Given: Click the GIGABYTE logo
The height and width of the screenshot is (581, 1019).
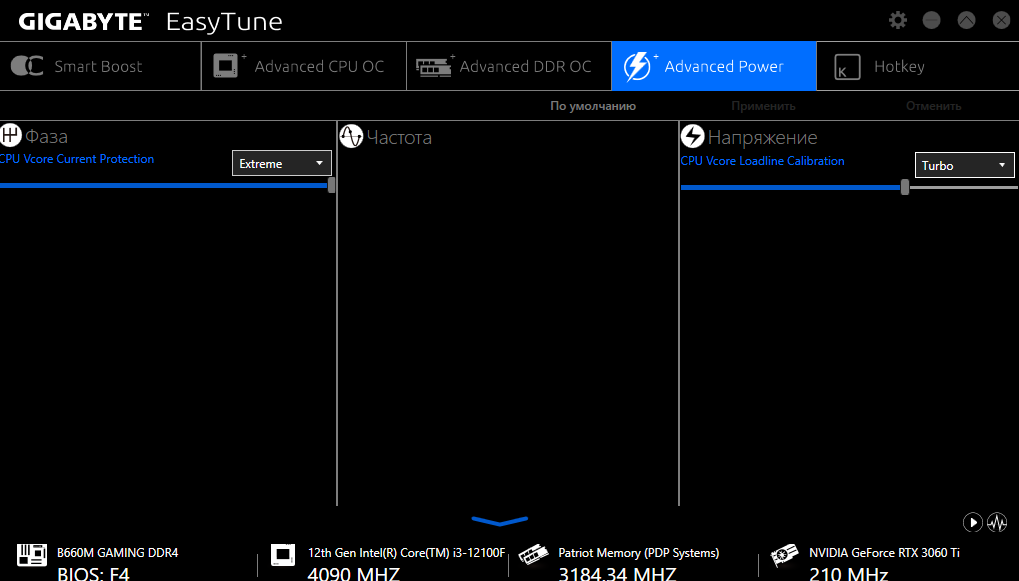Looking at the screenshot, I should [83, 22].
